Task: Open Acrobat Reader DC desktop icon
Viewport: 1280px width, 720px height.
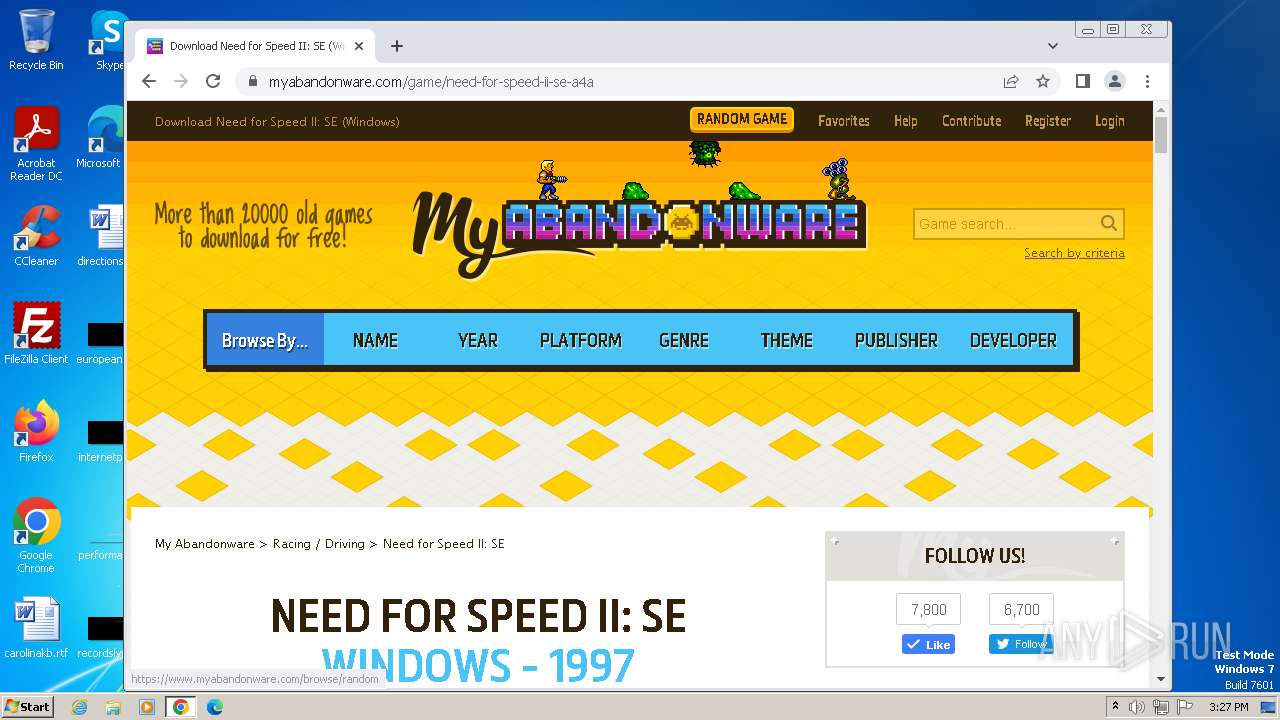Action: coord(36,144)
